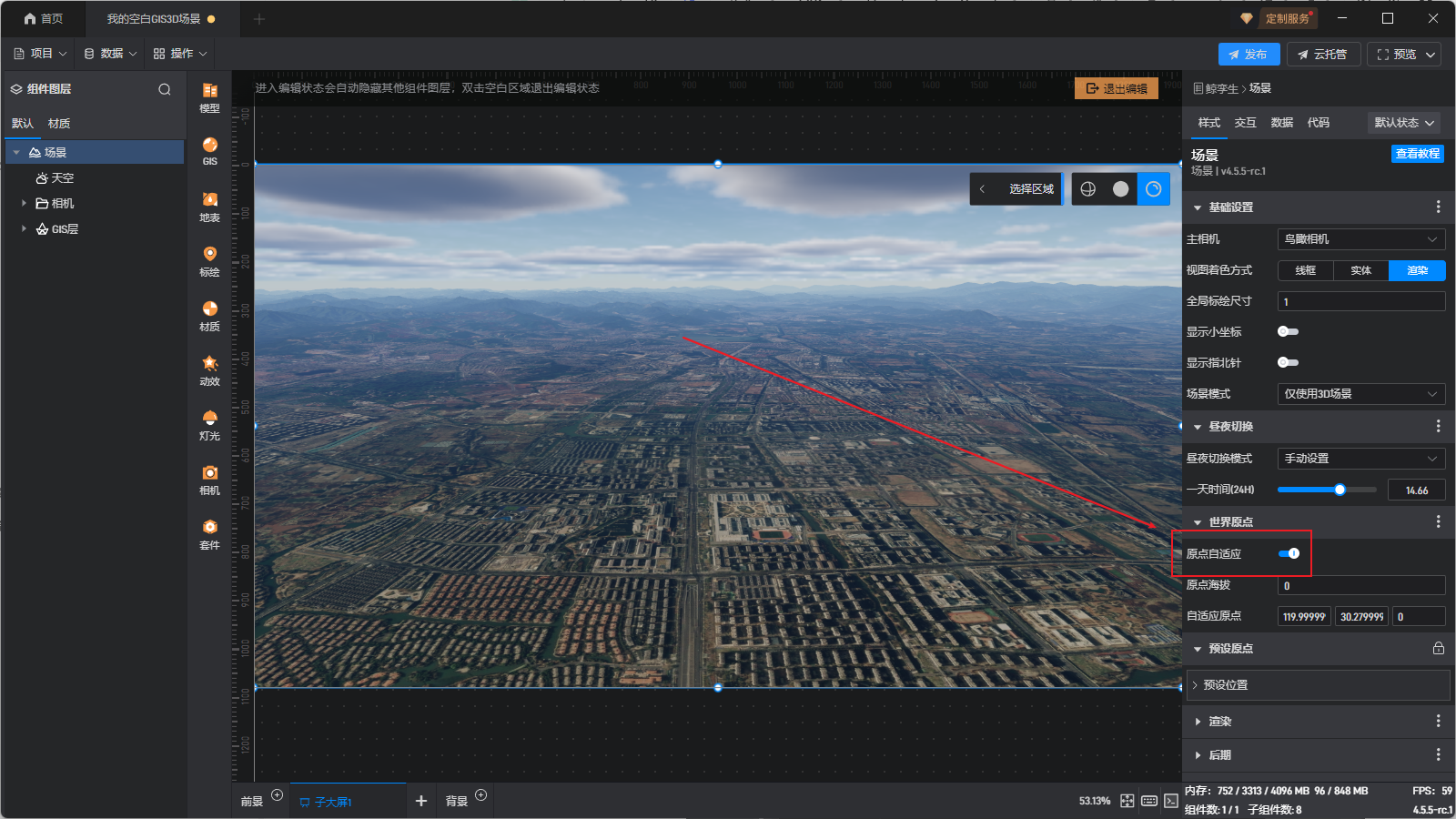Open the 模型 (Model) component panel

point(209,96)
